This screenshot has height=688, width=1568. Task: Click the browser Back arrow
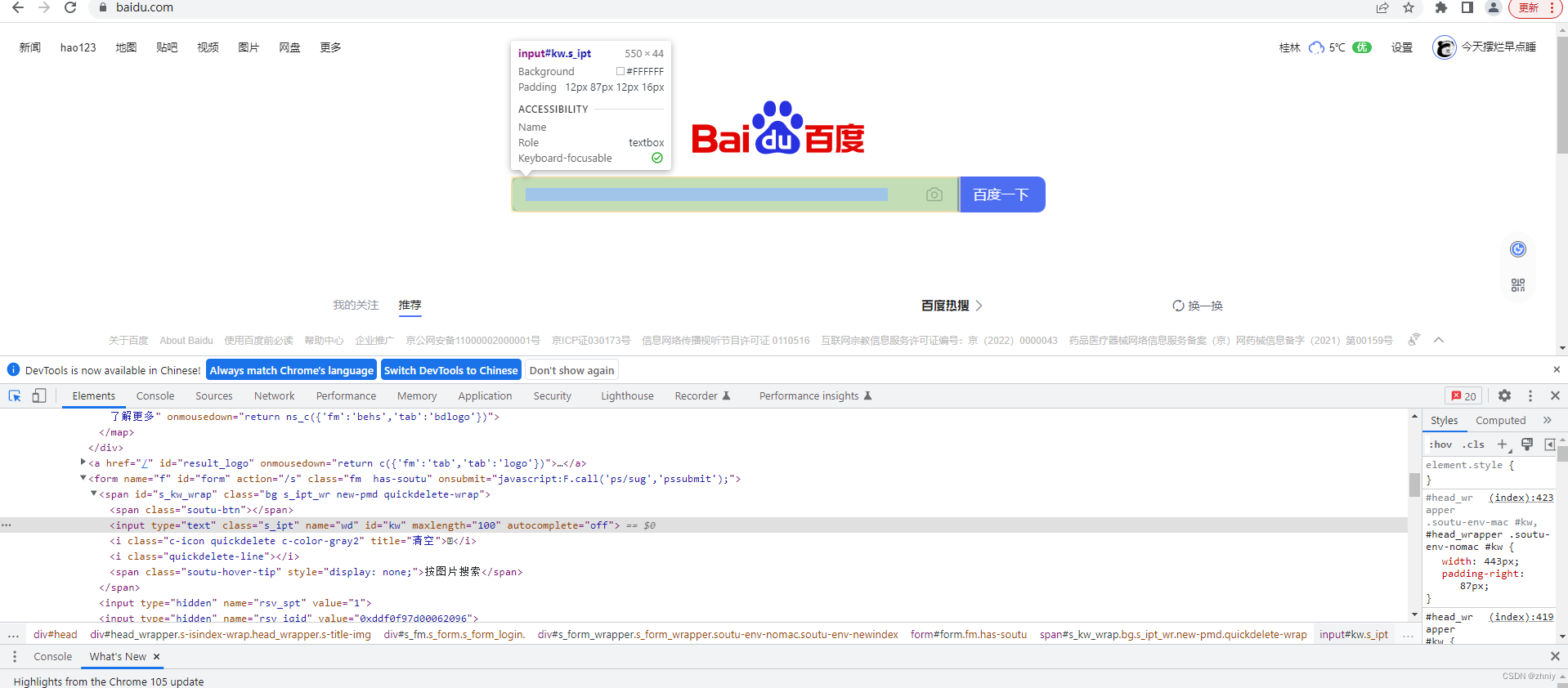click(18, 7)
